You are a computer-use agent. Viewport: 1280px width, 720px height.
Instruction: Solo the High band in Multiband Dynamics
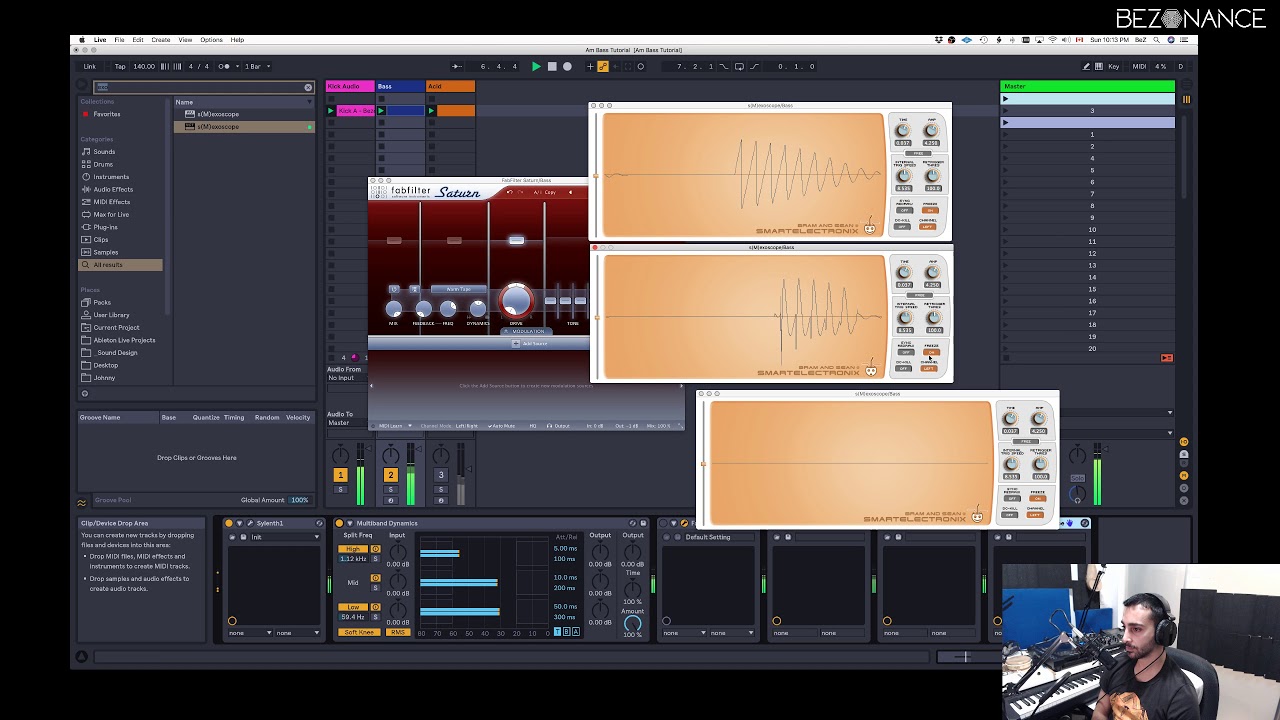(376, 559)
